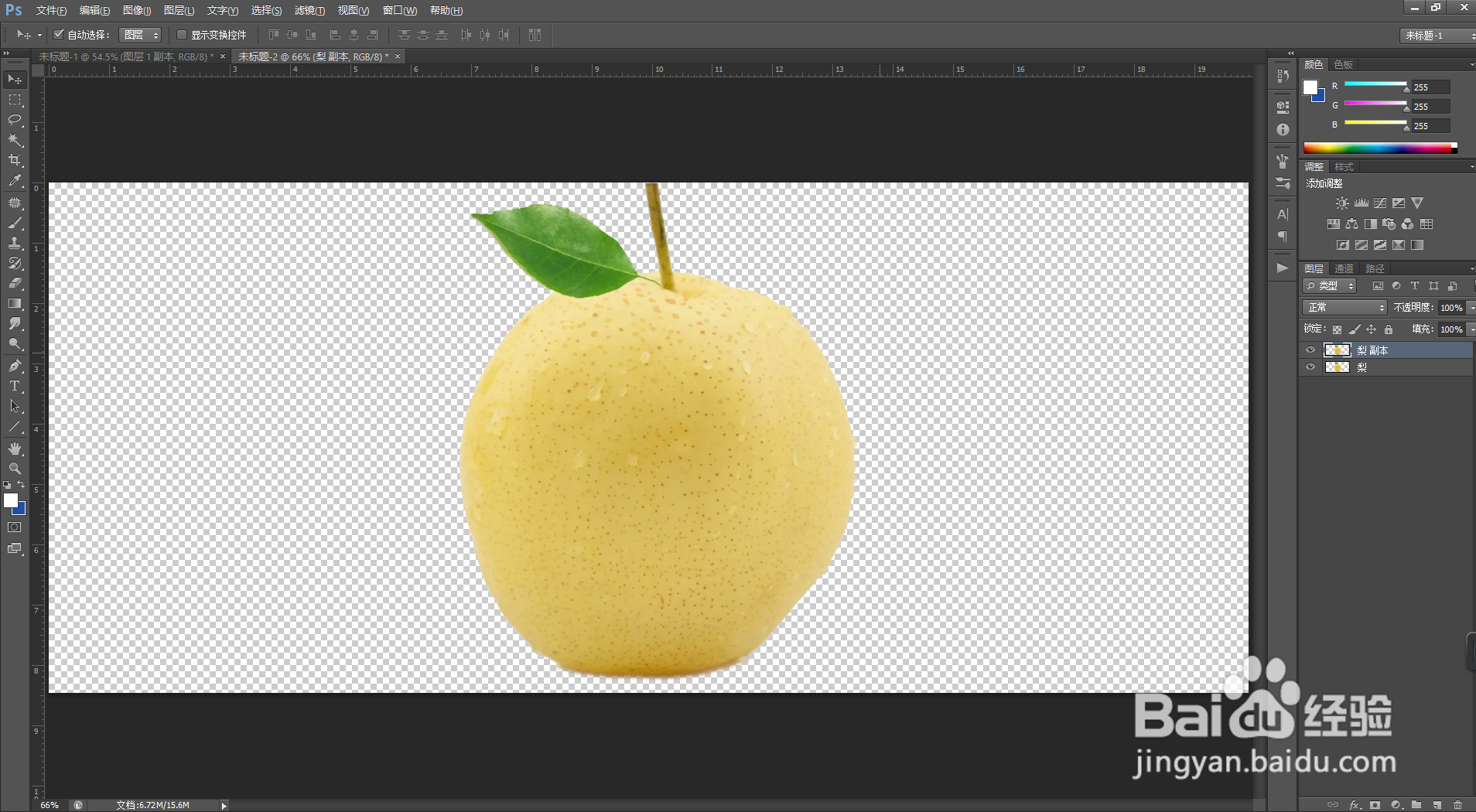Toggle lock all padlock icon
The width and height of the screenshot is (1476, 812).
click(x=1389, y=329)
